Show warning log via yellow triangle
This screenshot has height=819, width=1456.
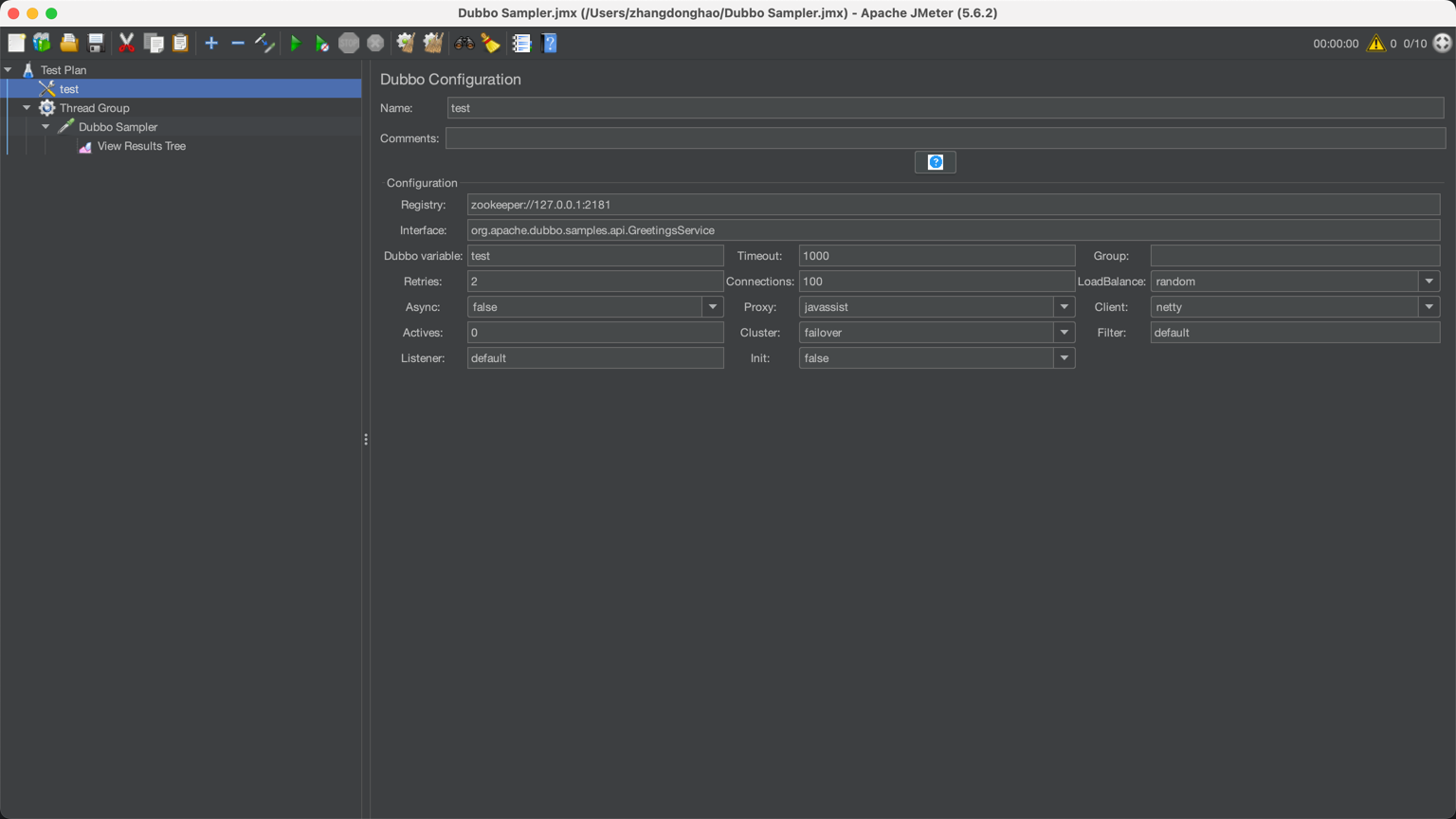1375,43
